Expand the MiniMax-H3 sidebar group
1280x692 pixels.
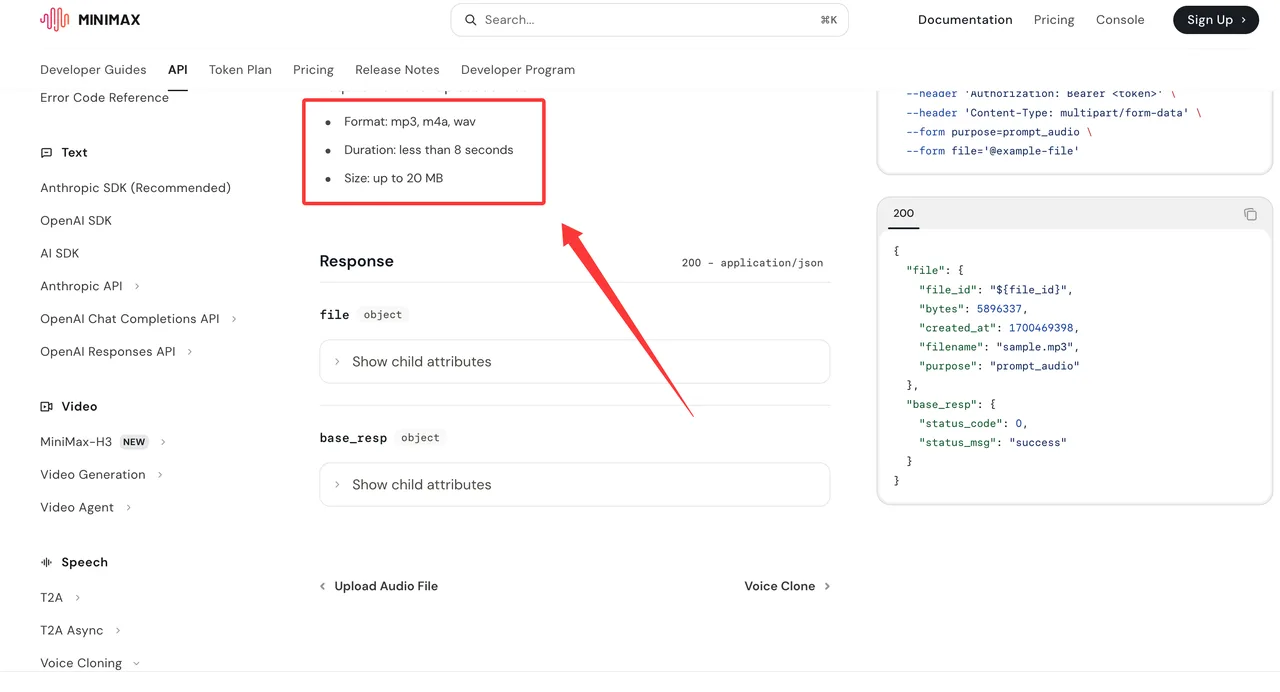[x=103, y=442]
